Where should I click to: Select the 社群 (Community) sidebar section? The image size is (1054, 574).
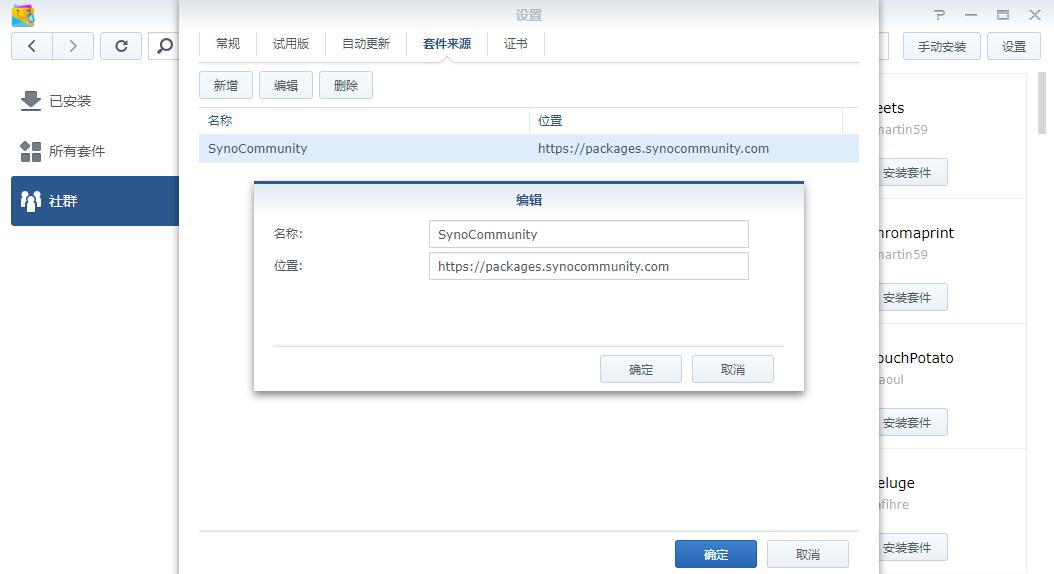coord(95,200)
